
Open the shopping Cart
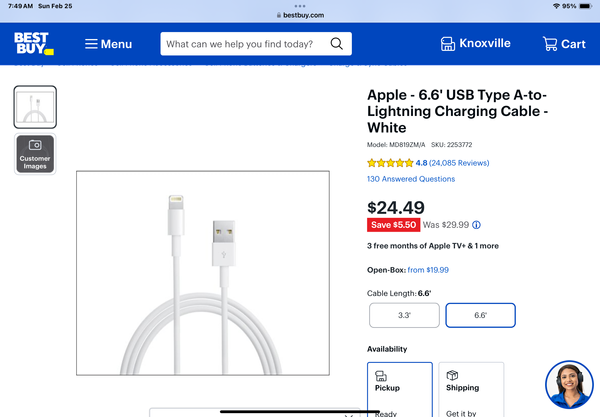(564, 44)
